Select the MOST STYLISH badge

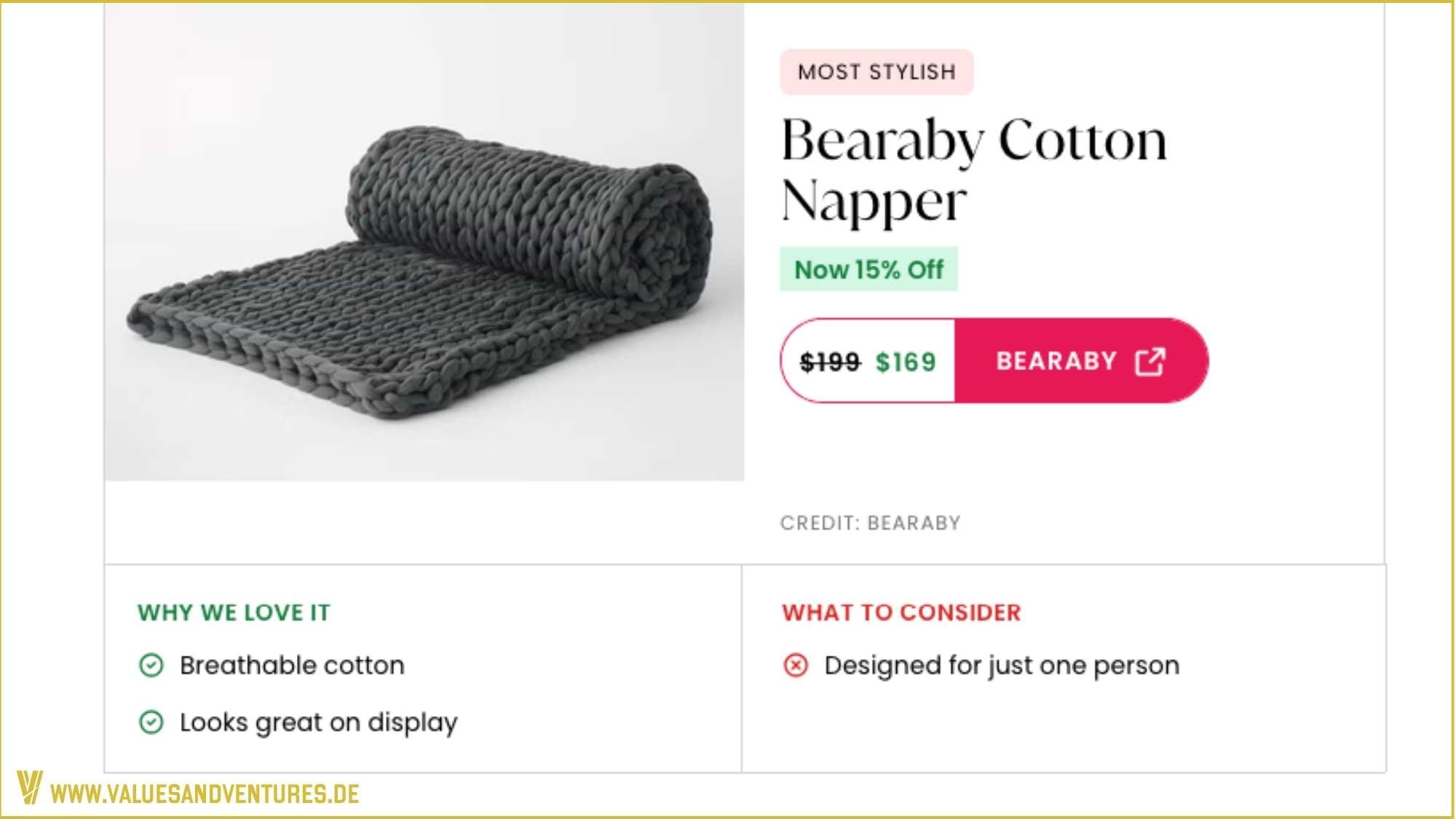tap(877, 72)
